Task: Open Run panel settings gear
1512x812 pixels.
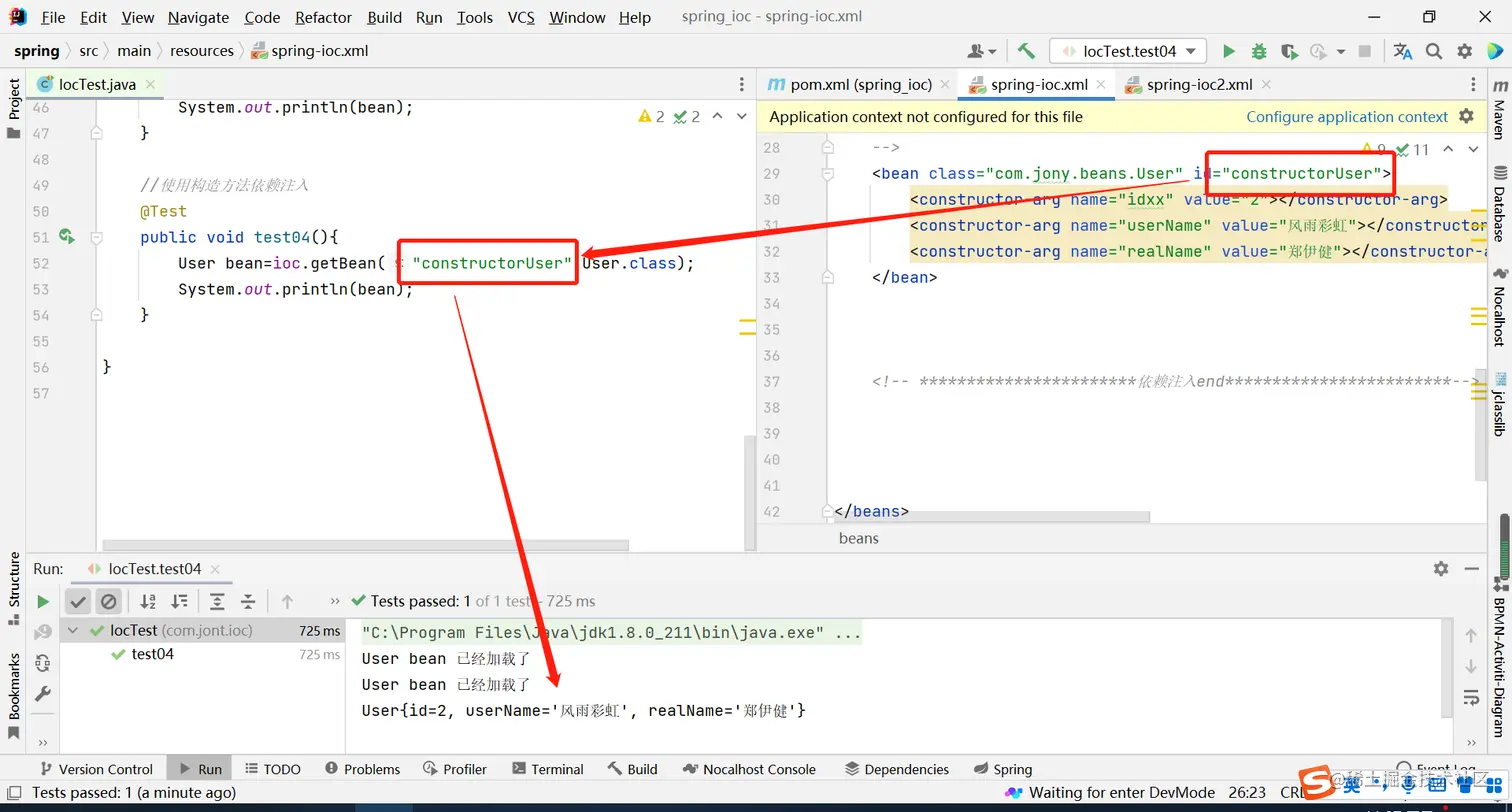Action: [1441, 568]
